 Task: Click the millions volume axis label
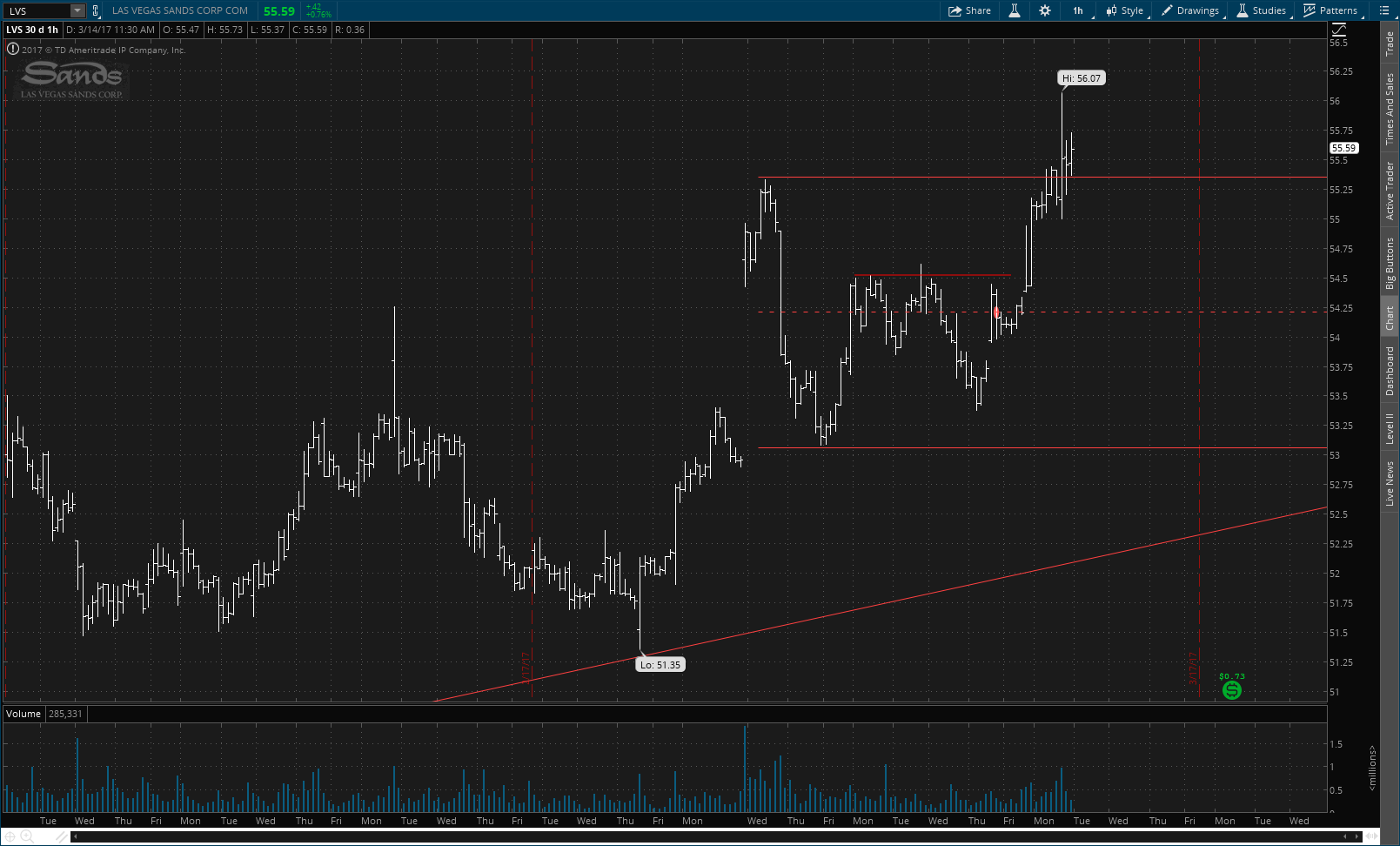click(1372, 768)
